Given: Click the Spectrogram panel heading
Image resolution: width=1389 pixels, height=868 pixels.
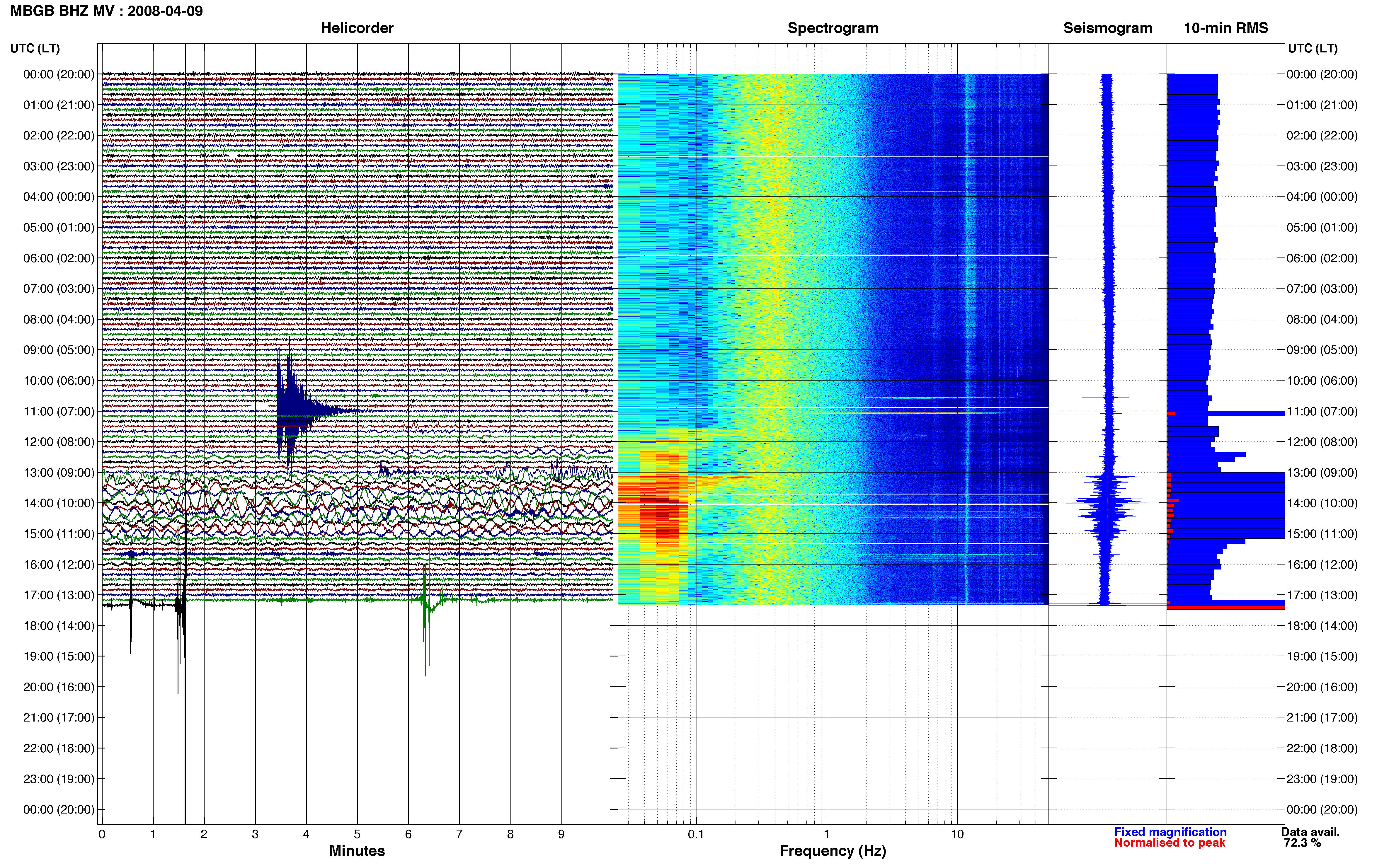Looking at the screenshot, I should pyautogui.click(x=833, y=28).
